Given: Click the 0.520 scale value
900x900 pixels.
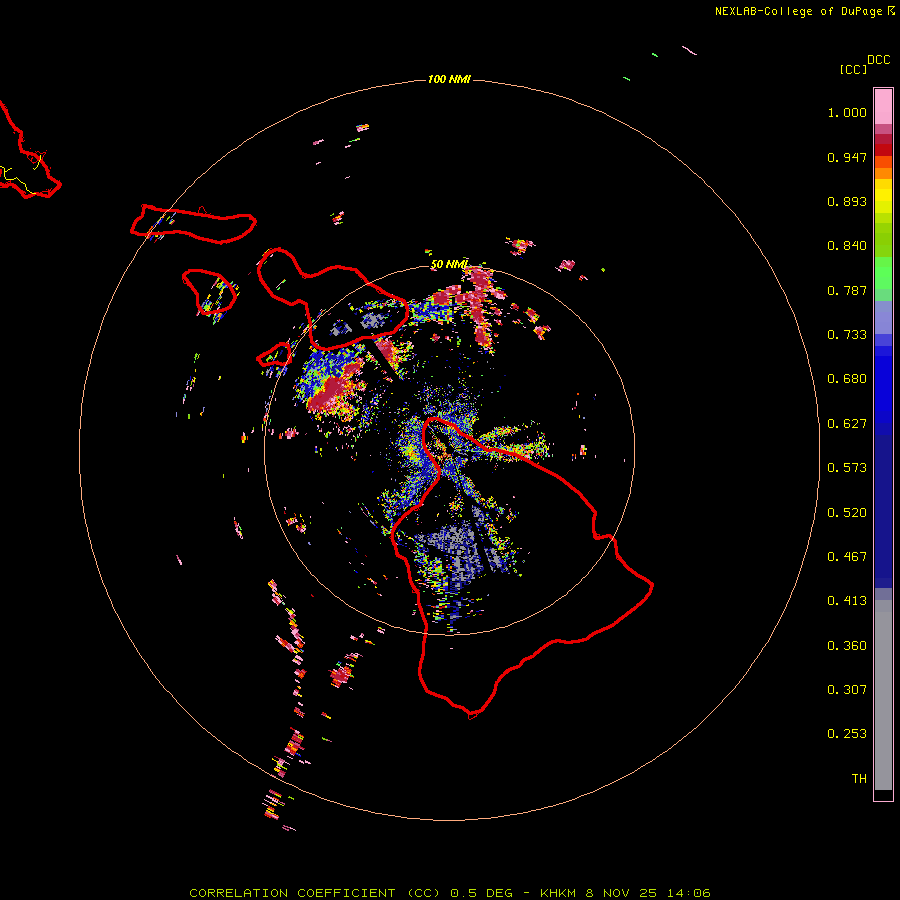Looking at the screenshot, I should [847, 513].
